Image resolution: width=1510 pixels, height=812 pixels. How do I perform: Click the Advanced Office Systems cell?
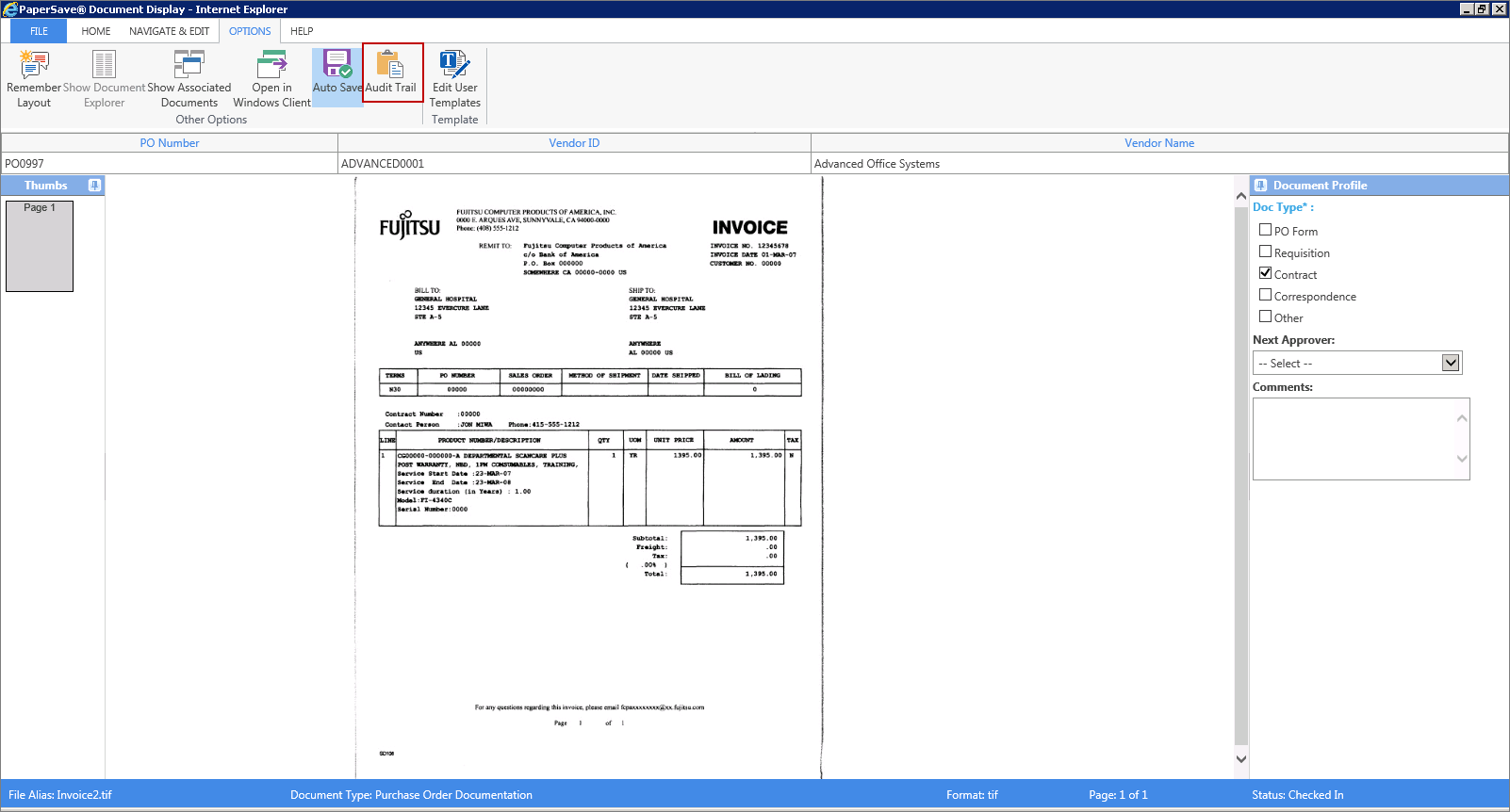(x=1159, y=164)
